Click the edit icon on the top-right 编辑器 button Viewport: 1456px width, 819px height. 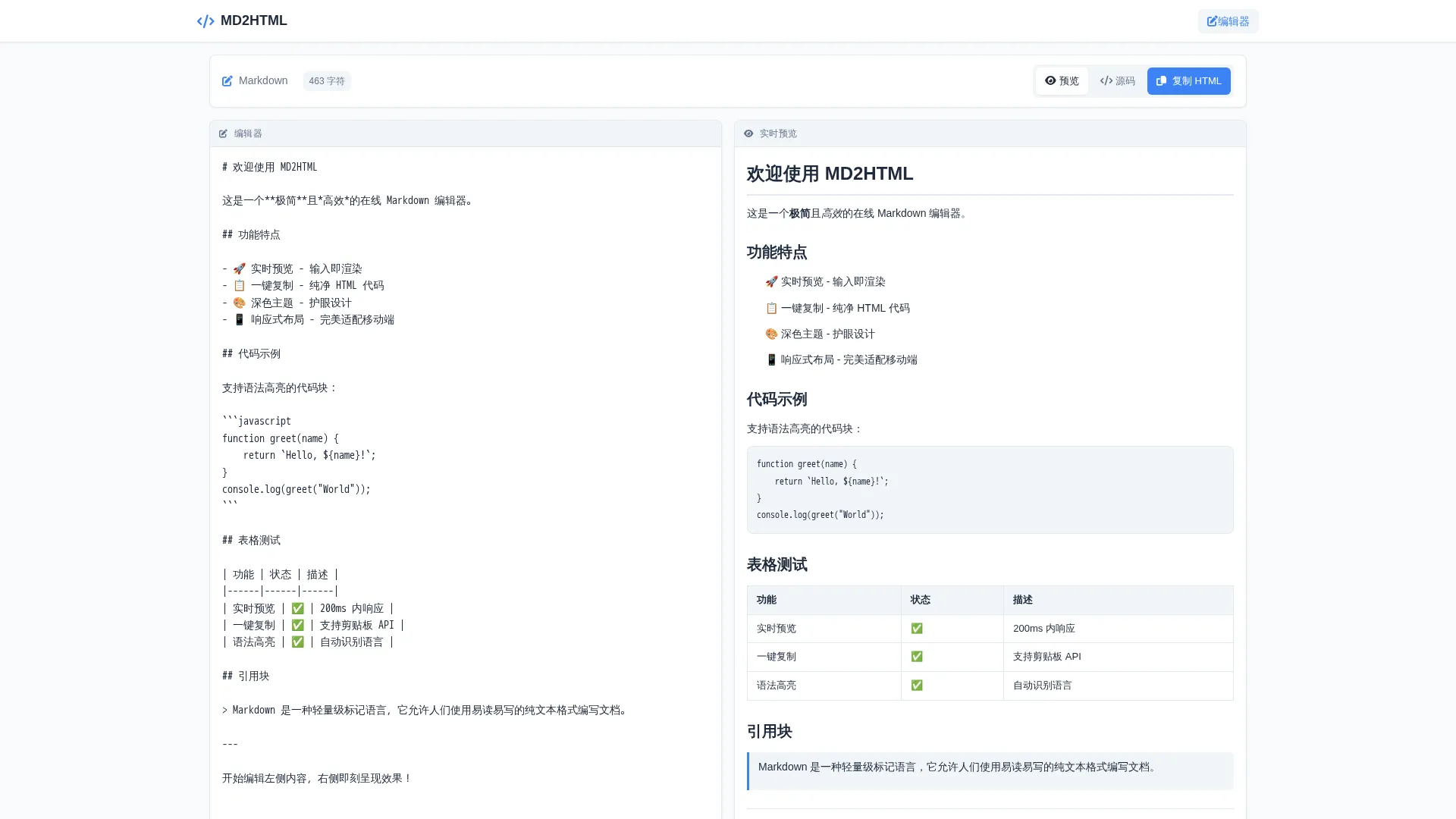(x=1210, y=20)
